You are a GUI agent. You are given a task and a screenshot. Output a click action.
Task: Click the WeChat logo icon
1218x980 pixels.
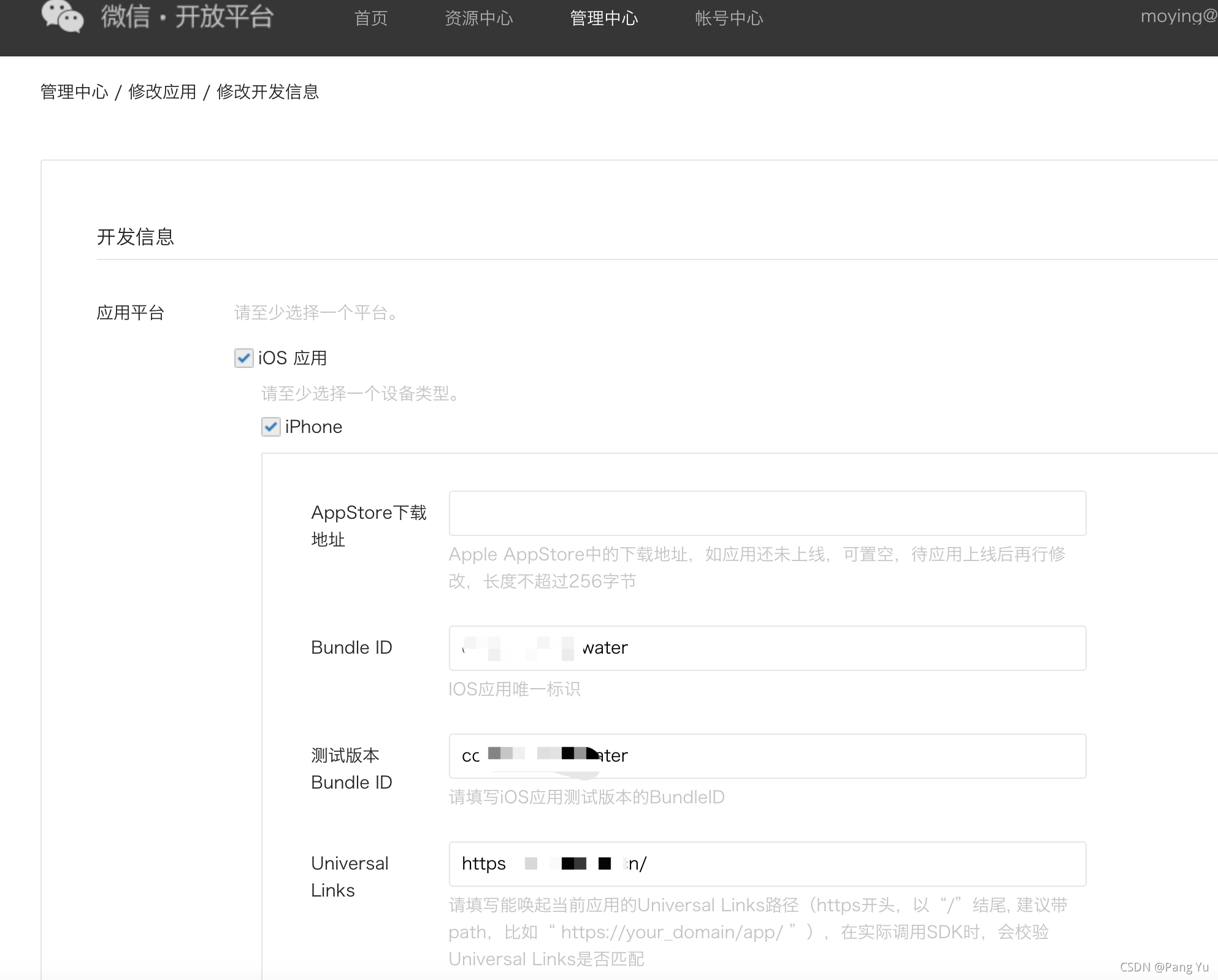(x=63, y=16)
